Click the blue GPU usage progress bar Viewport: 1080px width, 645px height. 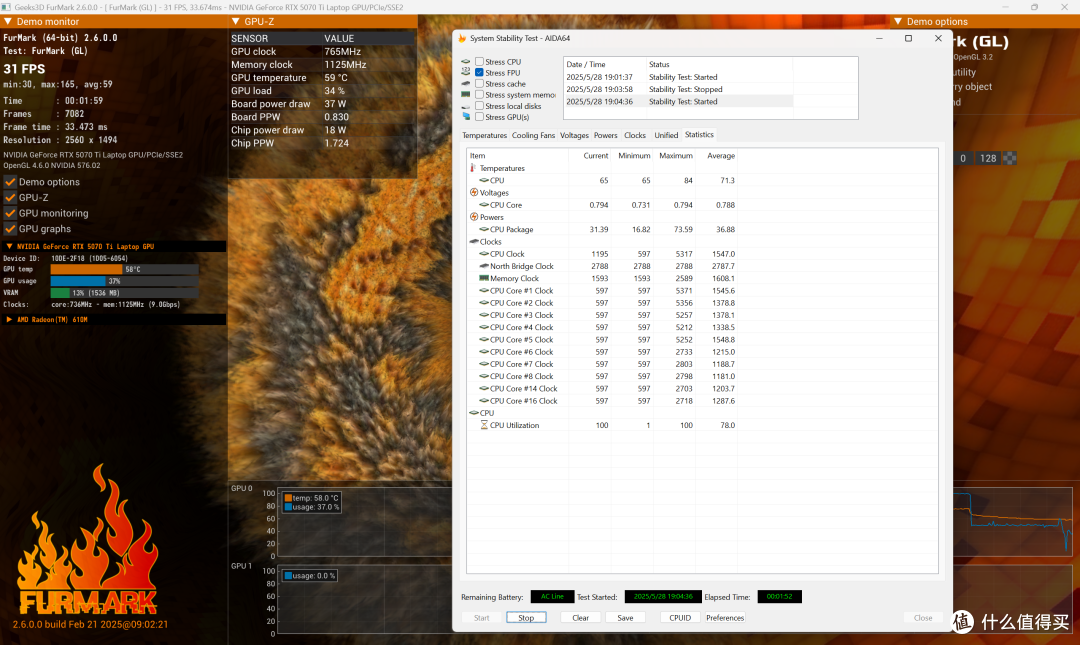[78, 281]
